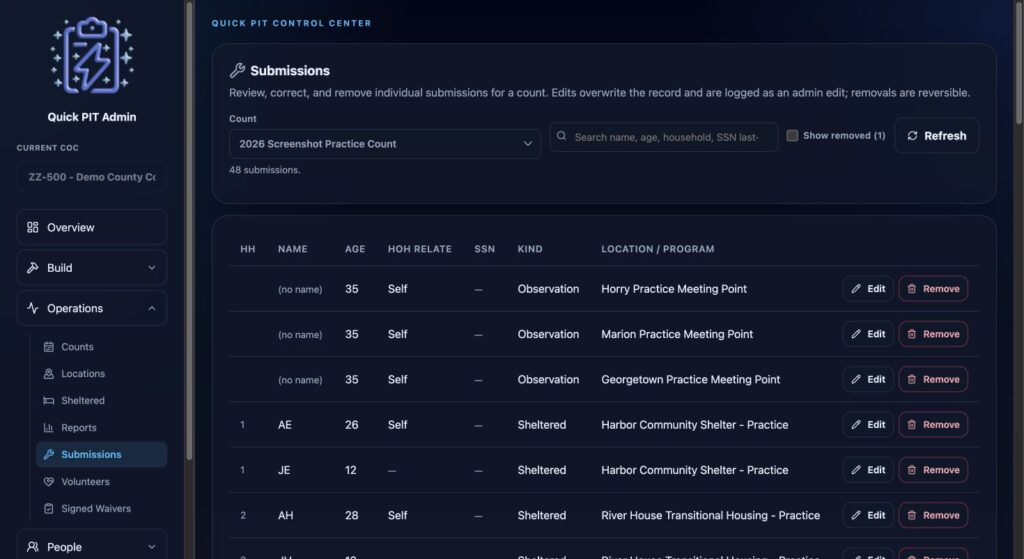
Task: Click the AGE column header
Action: [x=355, y=249]
